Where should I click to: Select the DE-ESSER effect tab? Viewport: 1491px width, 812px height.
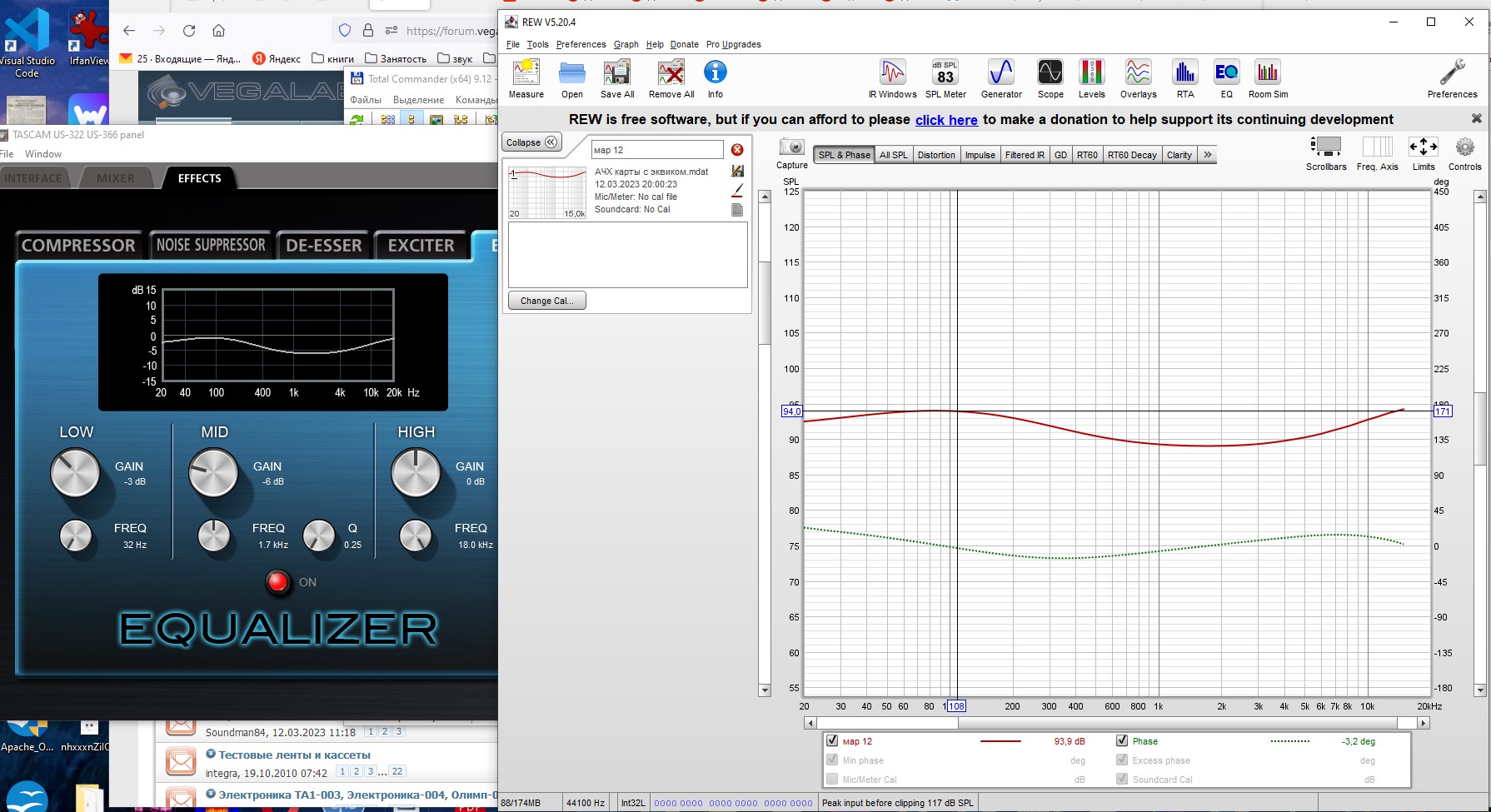coord(324,246)
